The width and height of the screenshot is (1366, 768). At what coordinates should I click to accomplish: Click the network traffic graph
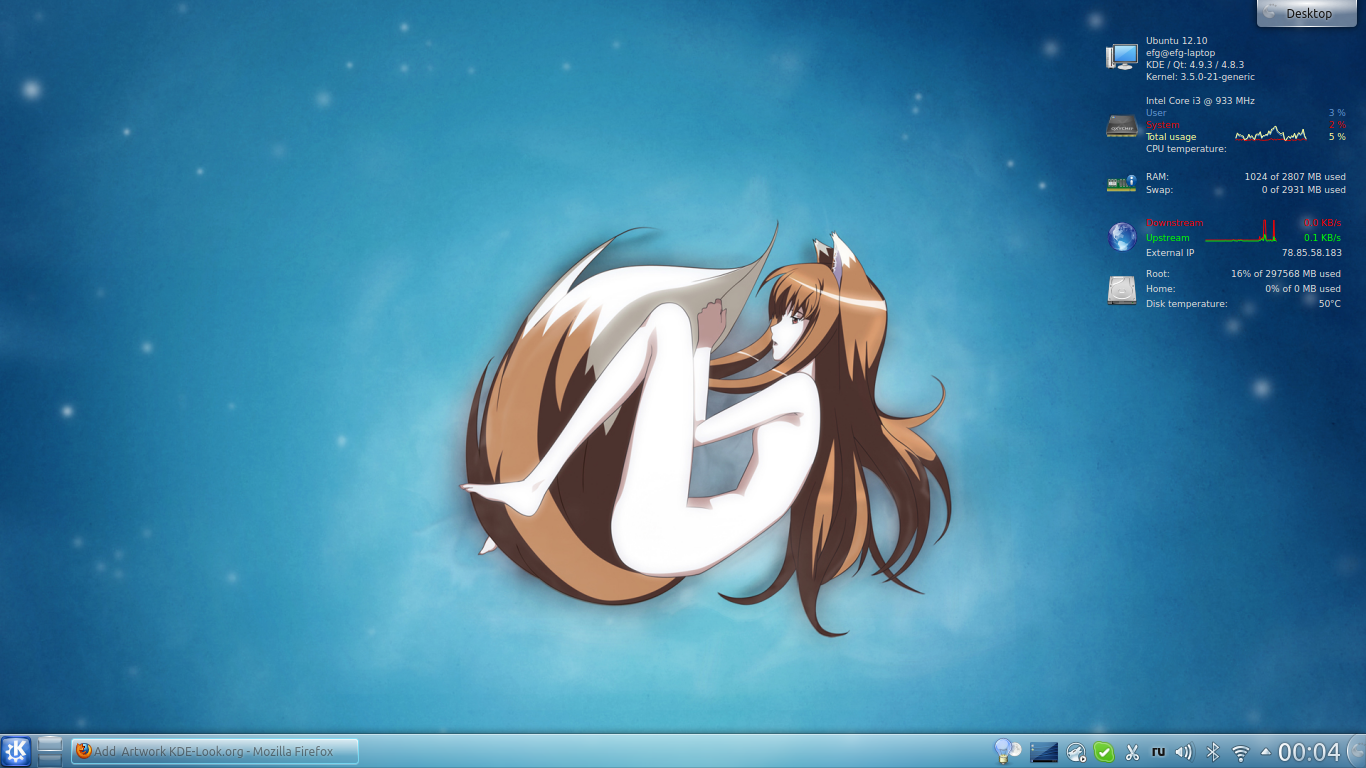coord(1241,231)
